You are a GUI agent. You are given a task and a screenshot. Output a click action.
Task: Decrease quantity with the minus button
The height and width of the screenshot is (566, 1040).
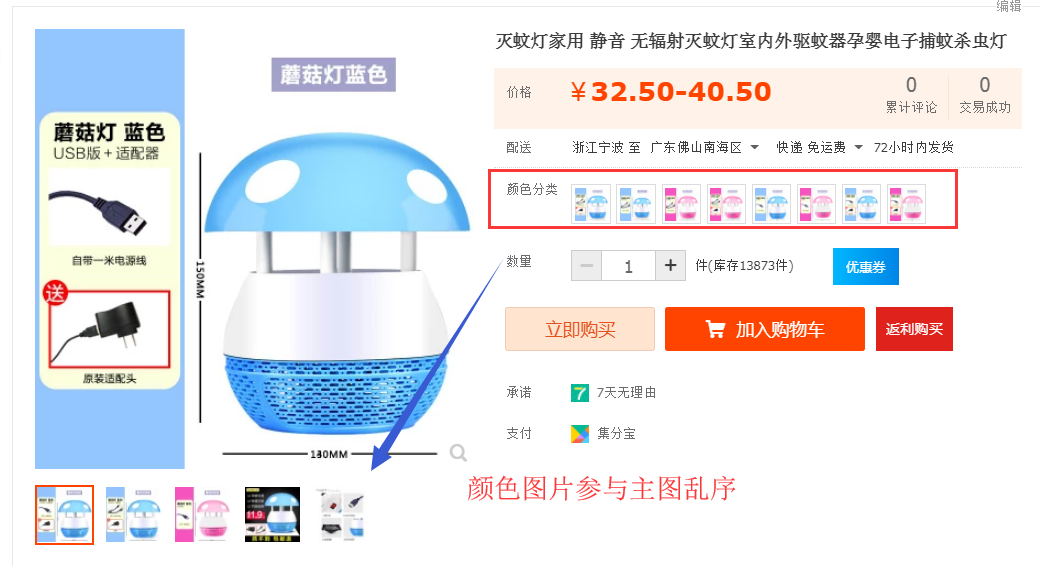(x=586, y=265)
